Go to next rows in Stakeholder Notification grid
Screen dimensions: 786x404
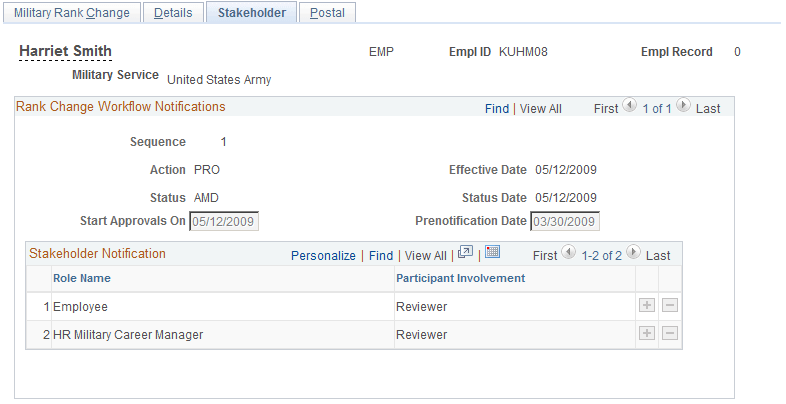coord(633,254)
